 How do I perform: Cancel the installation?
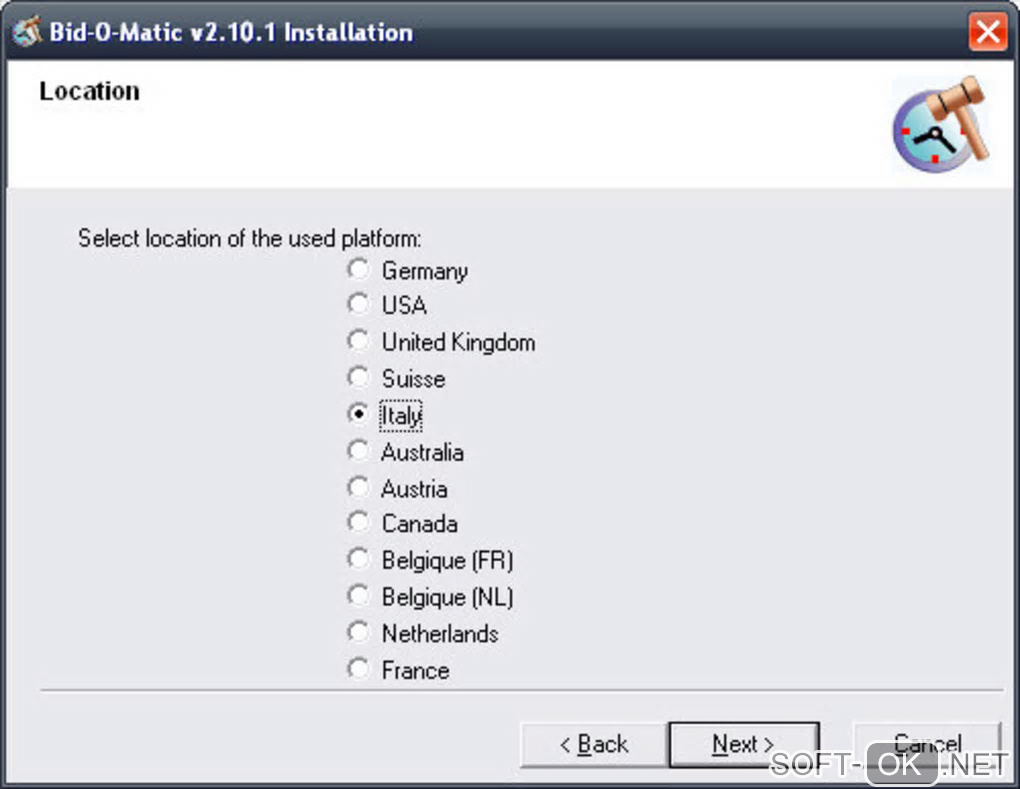[927, 744]
